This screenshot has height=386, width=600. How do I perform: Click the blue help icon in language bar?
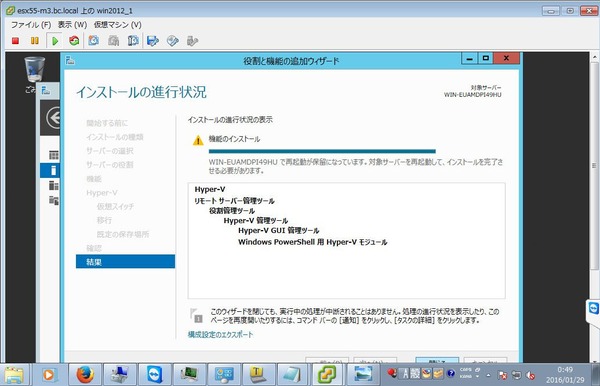[450, 373]
